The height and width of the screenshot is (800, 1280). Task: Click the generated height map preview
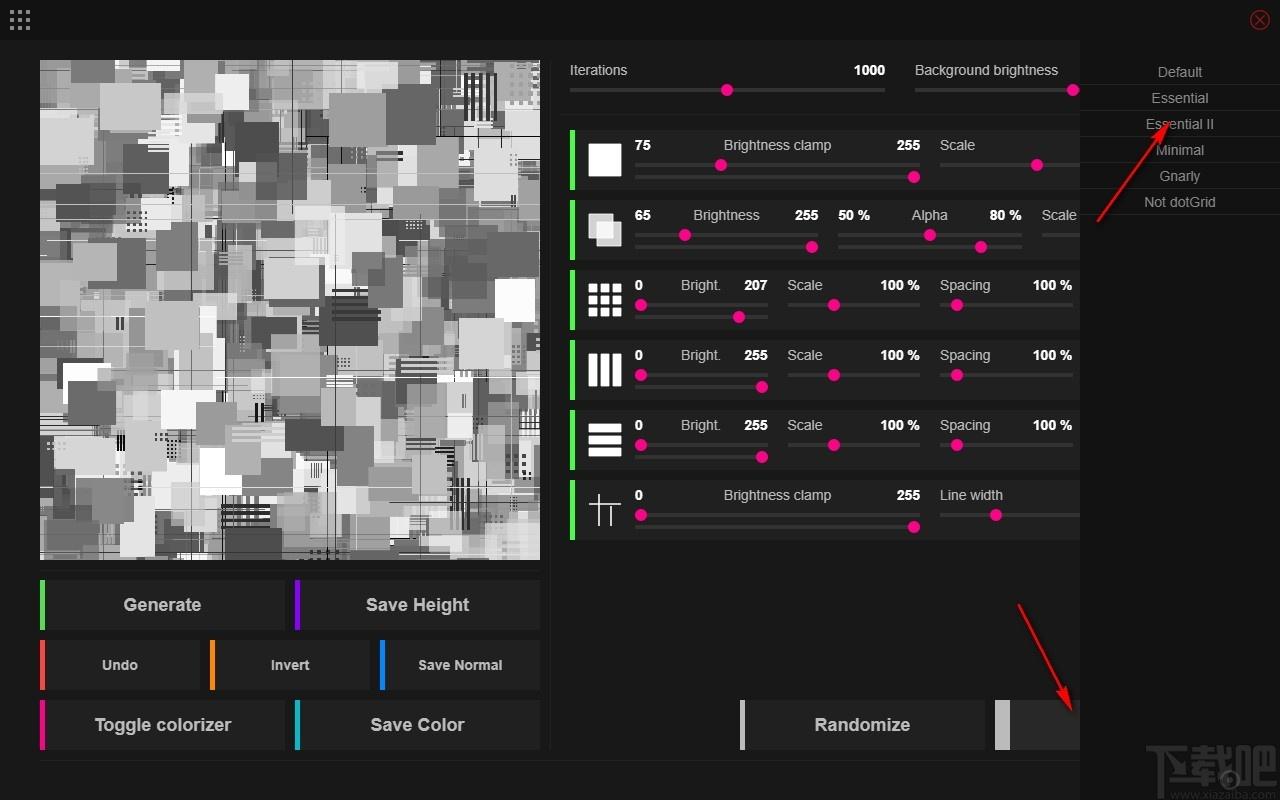point(290,310)
